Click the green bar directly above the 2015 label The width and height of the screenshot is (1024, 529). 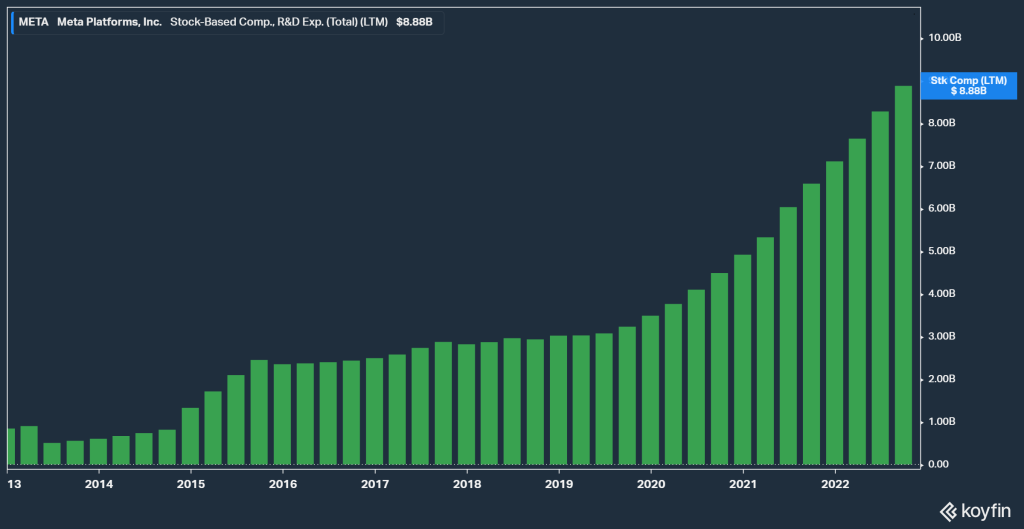(x=190, y=436)
